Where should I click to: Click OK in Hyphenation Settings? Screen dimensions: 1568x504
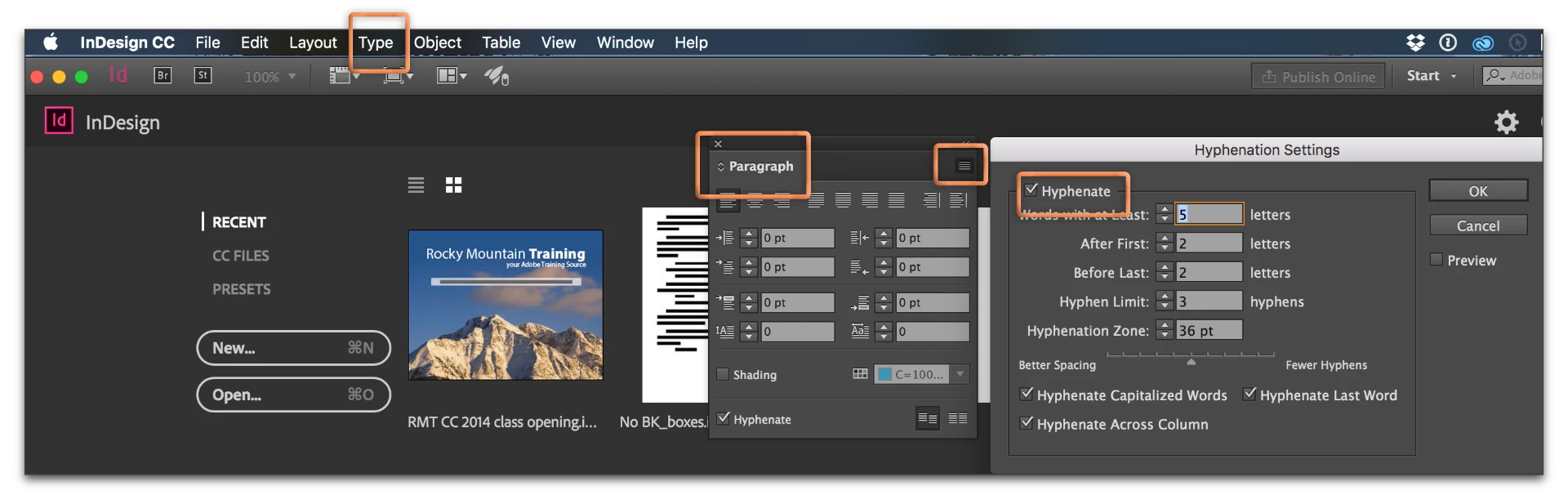1478,190
